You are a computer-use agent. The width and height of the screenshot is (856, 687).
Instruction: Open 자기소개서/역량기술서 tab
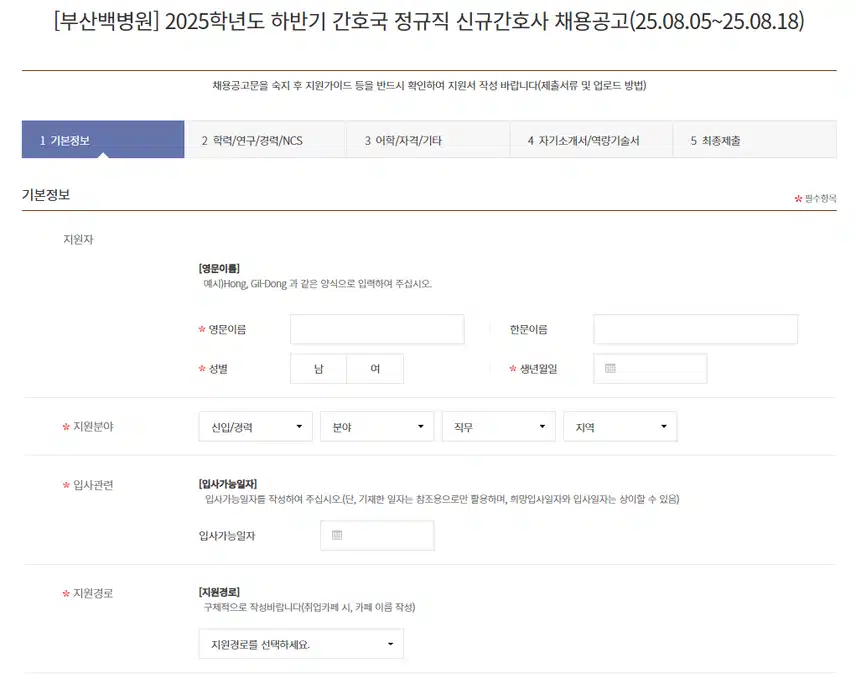click(591, 140)
